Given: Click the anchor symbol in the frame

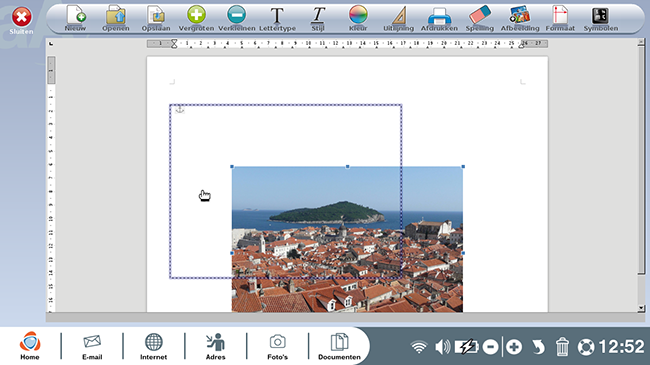Looking at the screenshot, I should click(179, 109).
